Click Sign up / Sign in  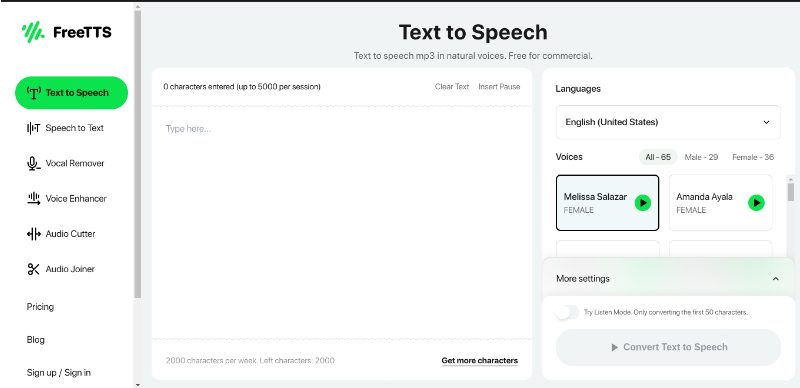click(x=59, y=373)
